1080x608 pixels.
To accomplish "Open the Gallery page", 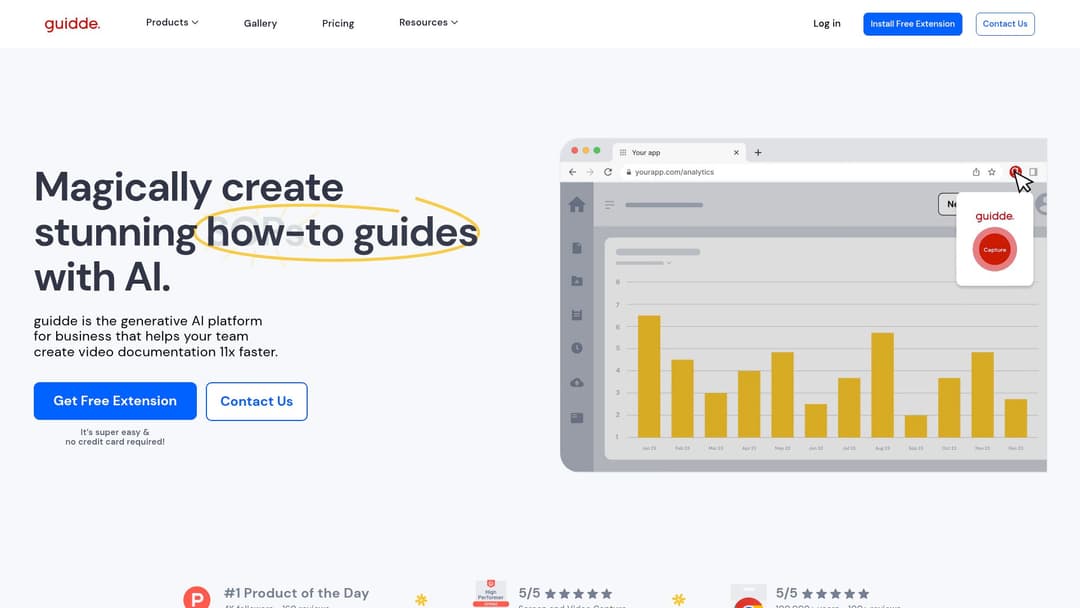I will [260, 23].
